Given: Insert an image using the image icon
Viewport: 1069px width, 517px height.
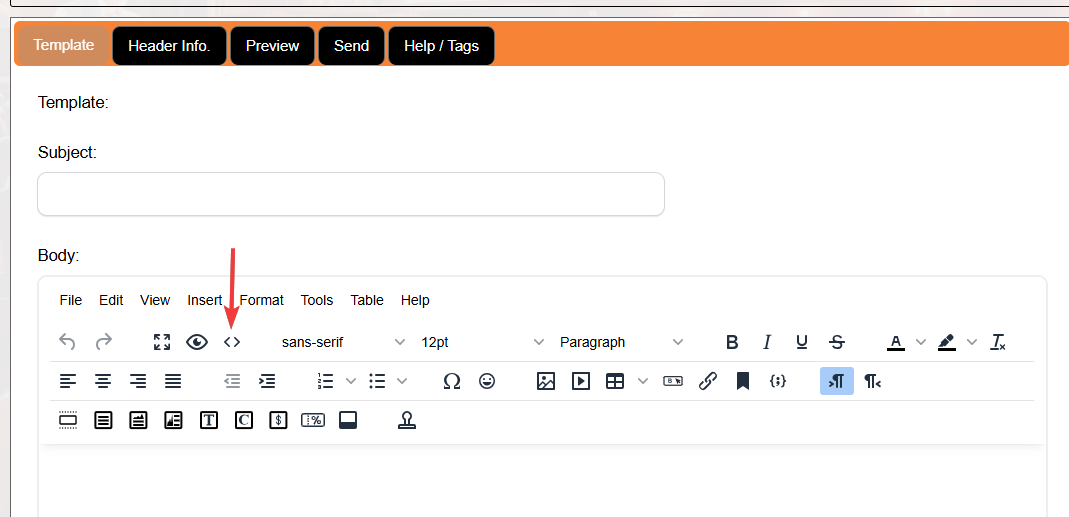Looking at the screenshot, I should 545,381.
